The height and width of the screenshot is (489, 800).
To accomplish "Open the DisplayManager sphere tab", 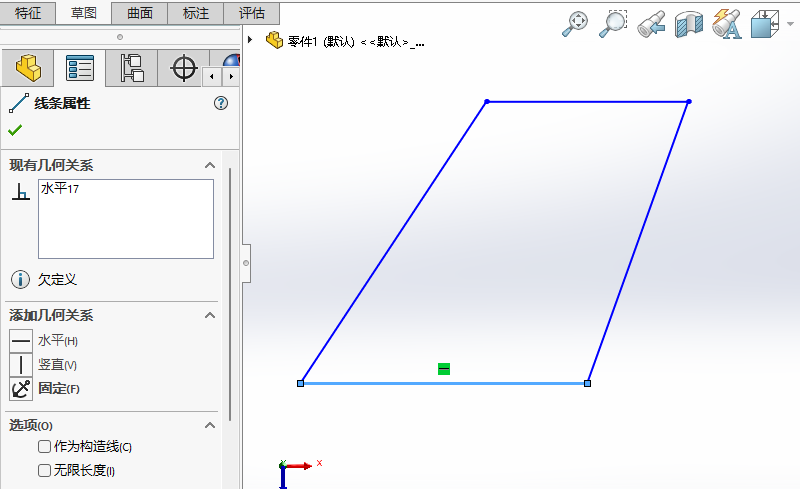I will 231,60.
